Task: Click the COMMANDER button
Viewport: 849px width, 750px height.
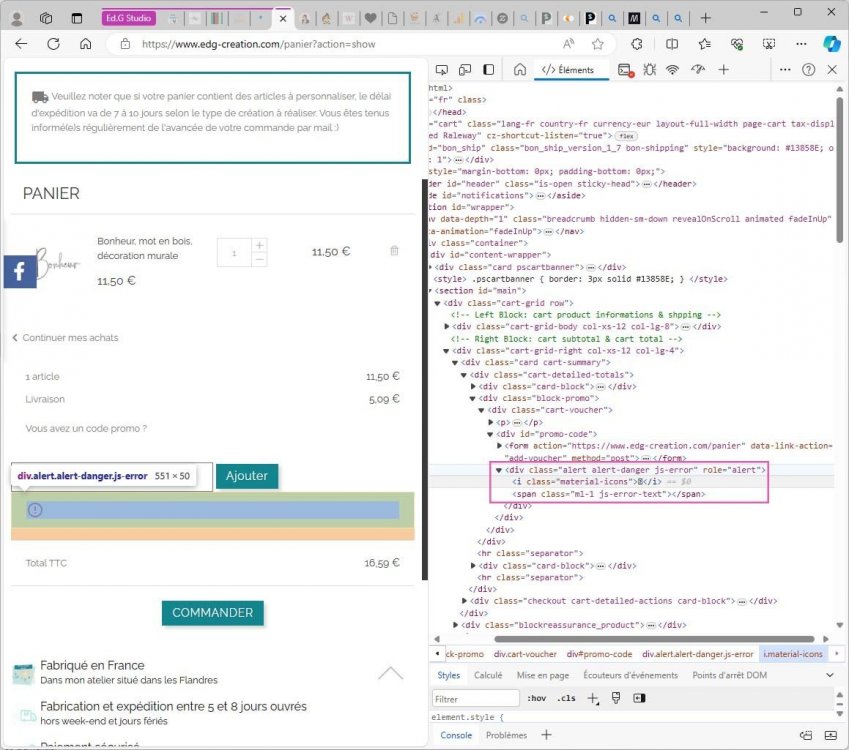Action: 213,612
